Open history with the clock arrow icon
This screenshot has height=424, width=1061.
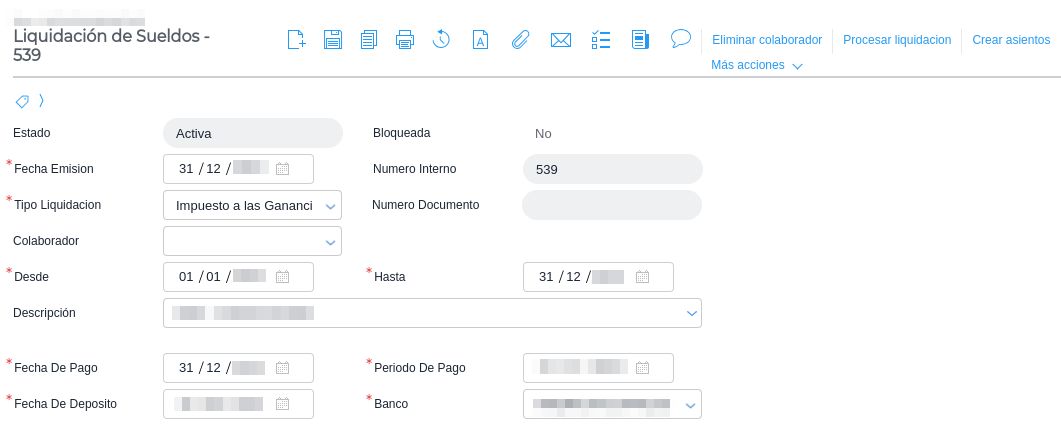pyautogui.click(x=441, y=40)
